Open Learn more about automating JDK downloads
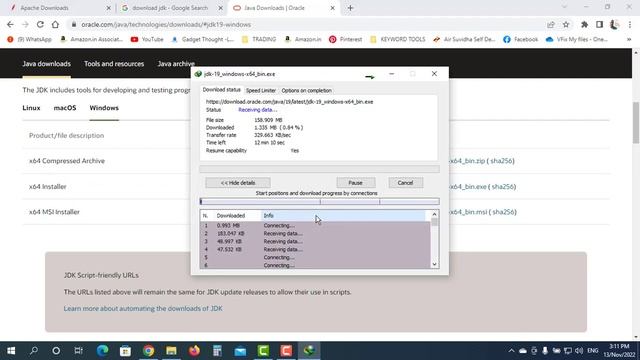640x360 pixels. pyautogui.click(x=143, y=309)
